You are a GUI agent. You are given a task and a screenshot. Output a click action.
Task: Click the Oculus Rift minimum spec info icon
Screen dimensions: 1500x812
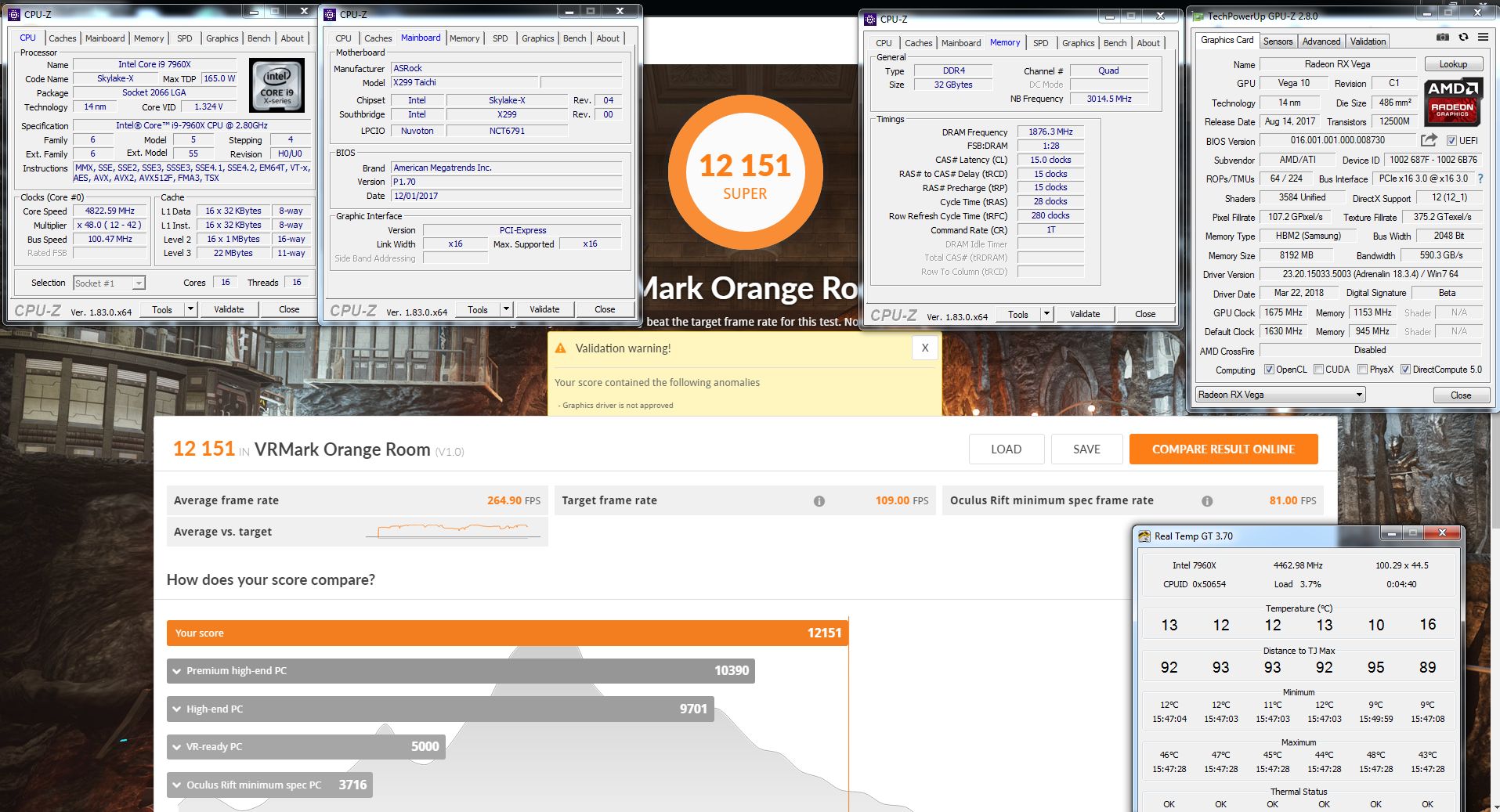pos(1207,501)
